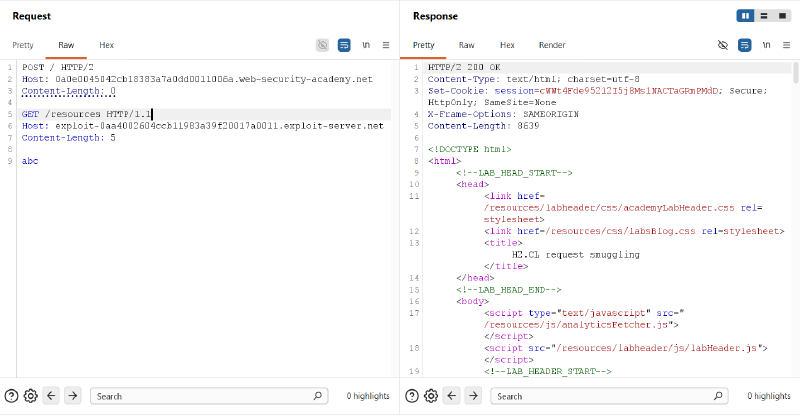Switch Response view to Pretty tab
Viewport: 800px width, 416px height.
[423, 45]
